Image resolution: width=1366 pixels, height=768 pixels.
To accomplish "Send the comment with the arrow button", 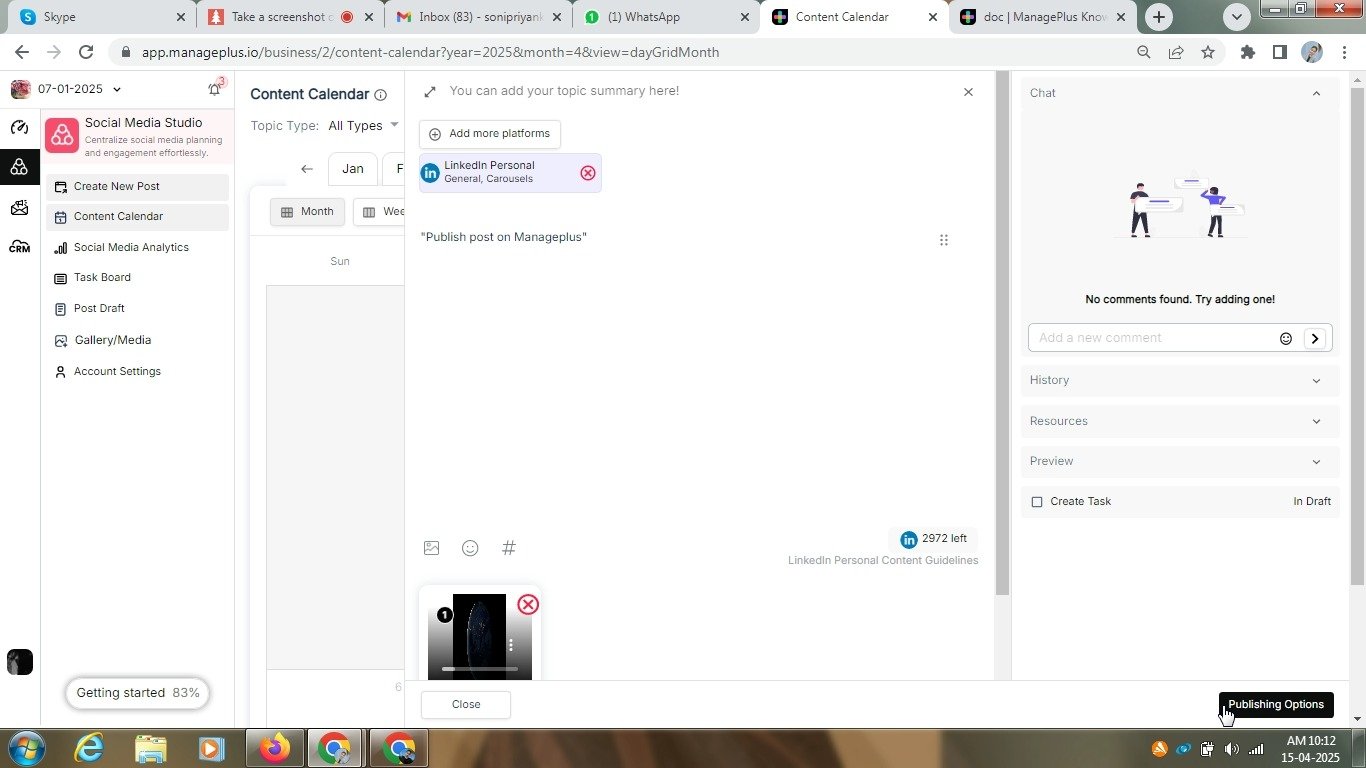I will click(1315, 338).
